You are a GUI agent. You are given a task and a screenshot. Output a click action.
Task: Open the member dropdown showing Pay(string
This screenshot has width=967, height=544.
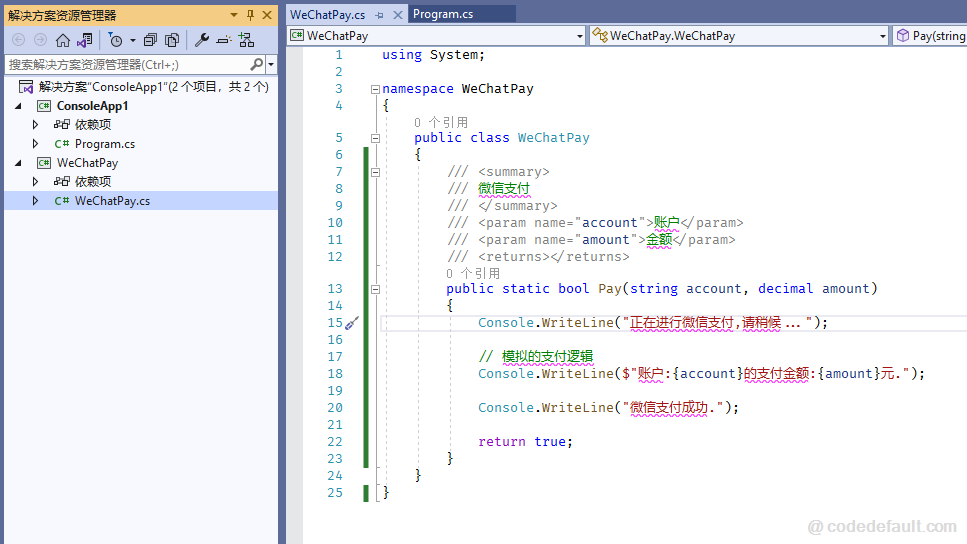929,36
